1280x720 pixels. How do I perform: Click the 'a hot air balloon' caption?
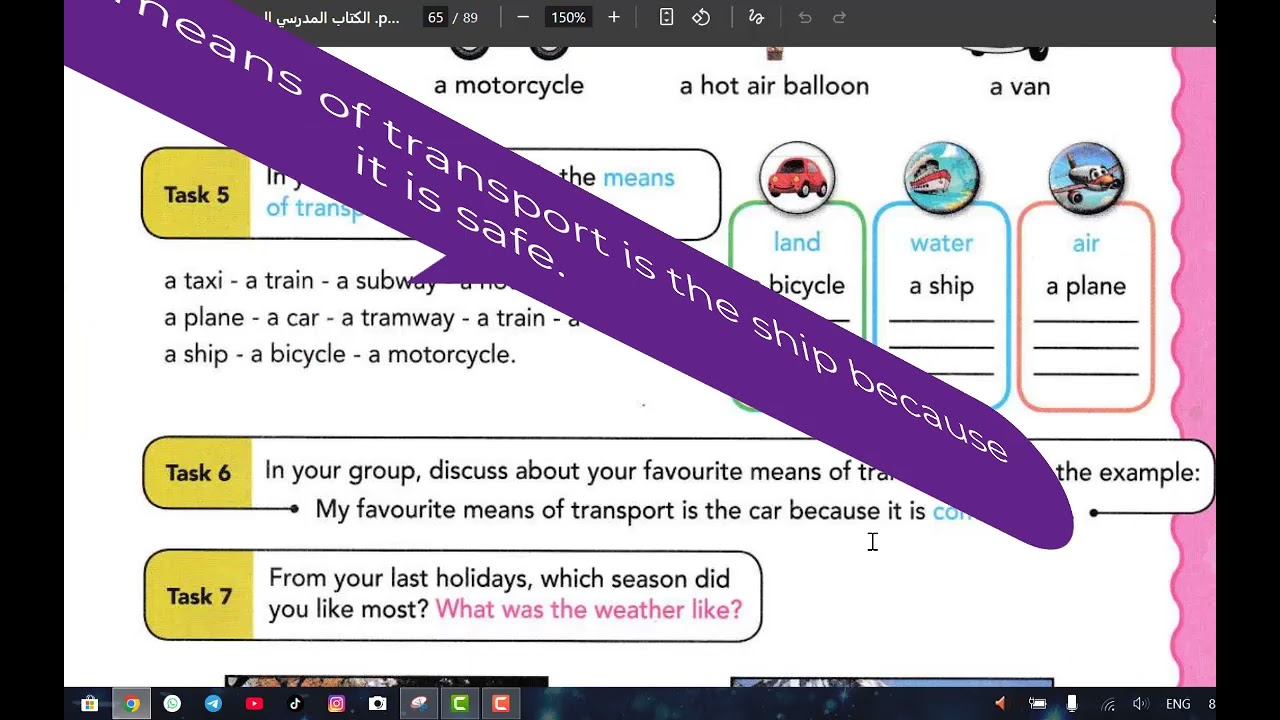click(774, 86)
